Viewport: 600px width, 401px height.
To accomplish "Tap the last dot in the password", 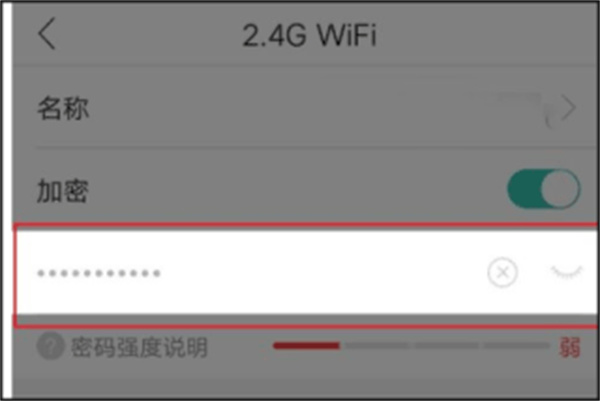I will click(157, 273).
